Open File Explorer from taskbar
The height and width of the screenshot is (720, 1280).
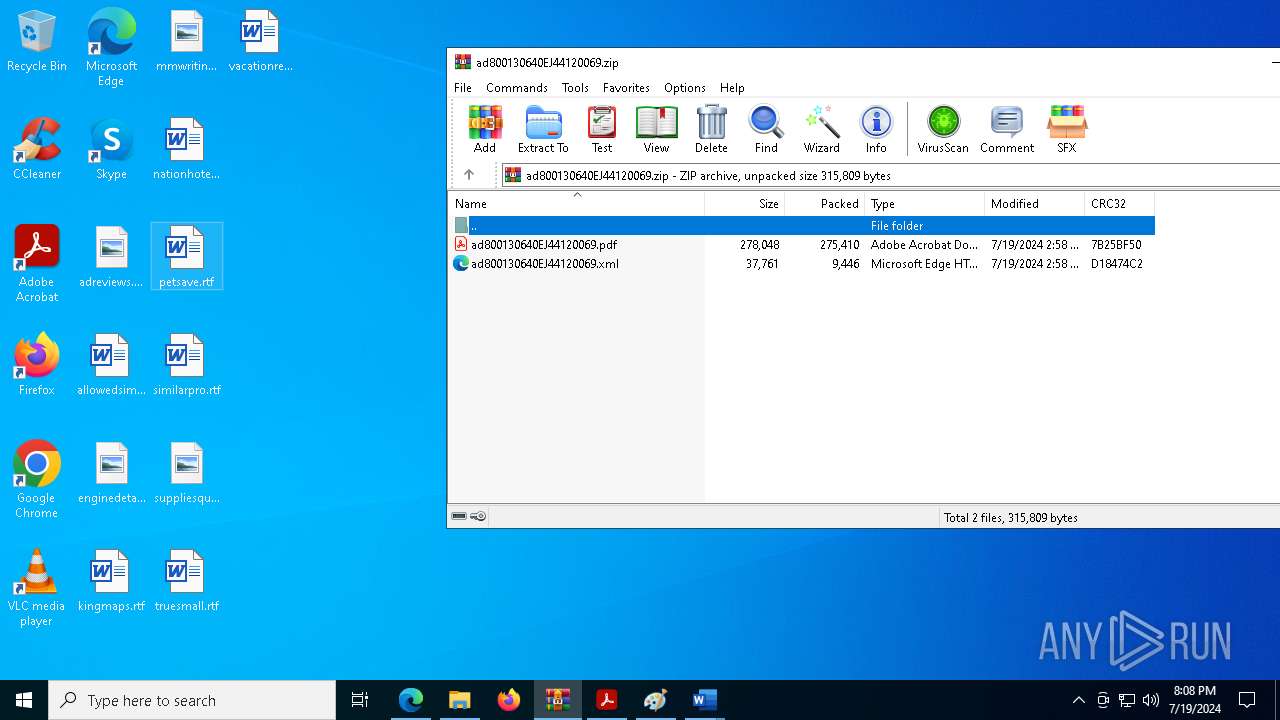click(459, 700)
